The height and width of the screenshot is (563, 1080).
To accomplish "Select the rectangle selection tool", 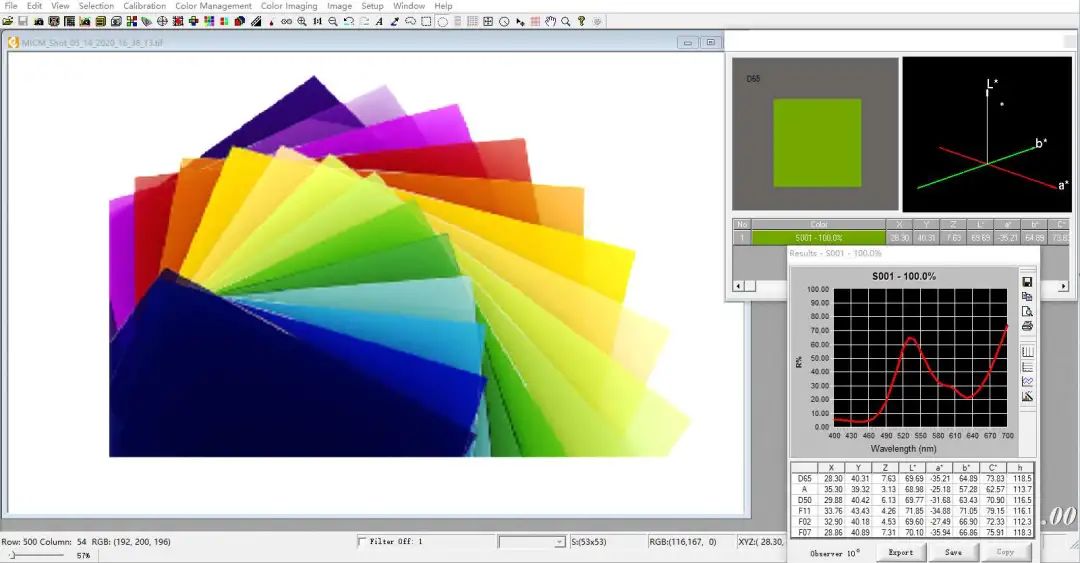I will (x=426, y=21).
